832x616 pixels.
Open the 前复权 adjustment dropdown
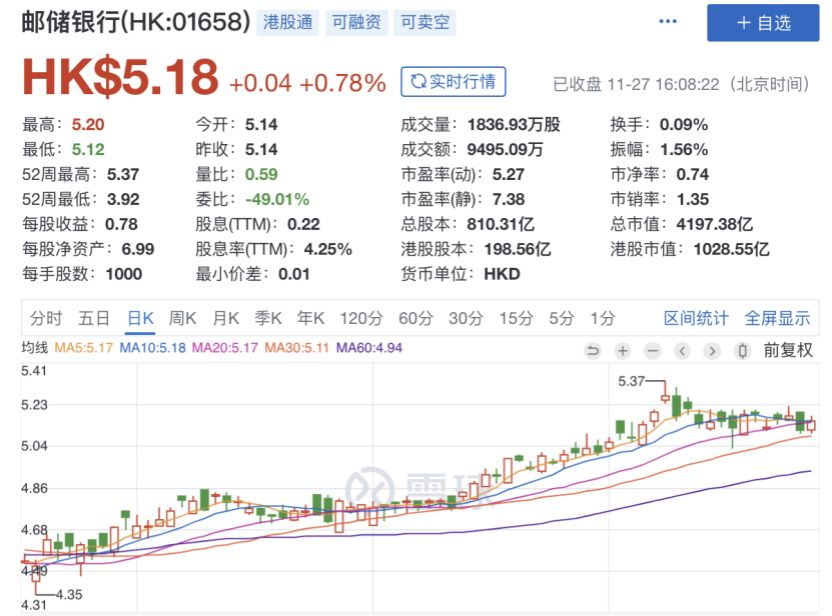(788, 350)
